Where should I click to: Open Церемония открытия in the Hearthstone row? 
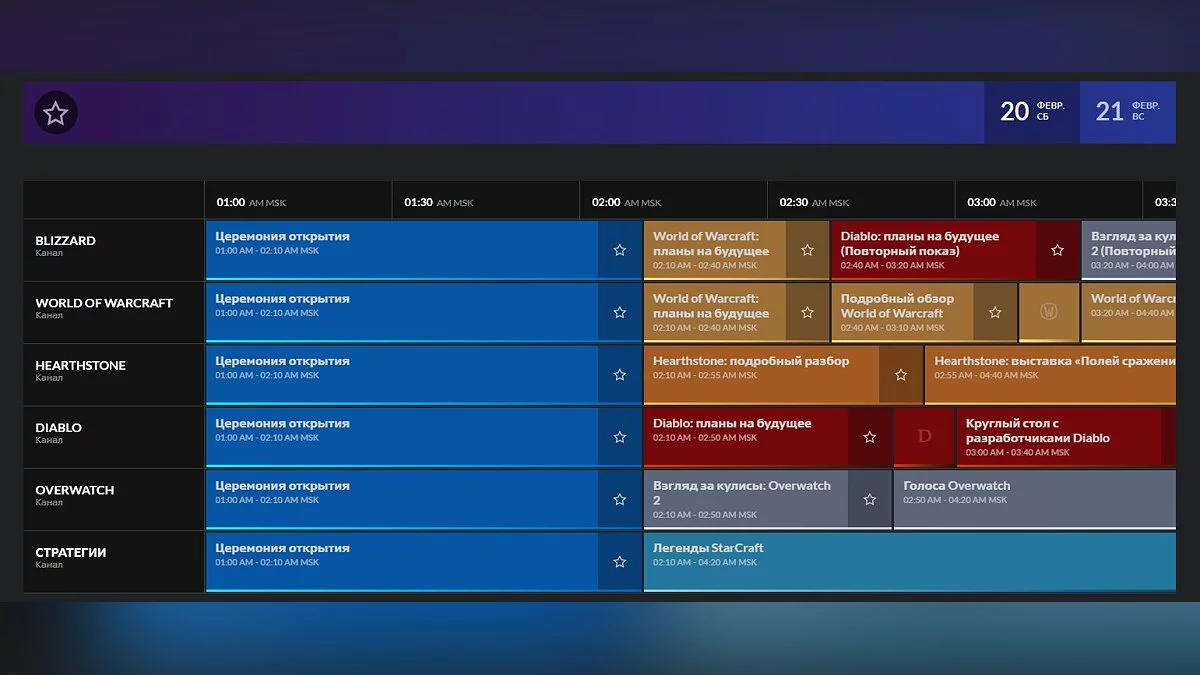402,375
